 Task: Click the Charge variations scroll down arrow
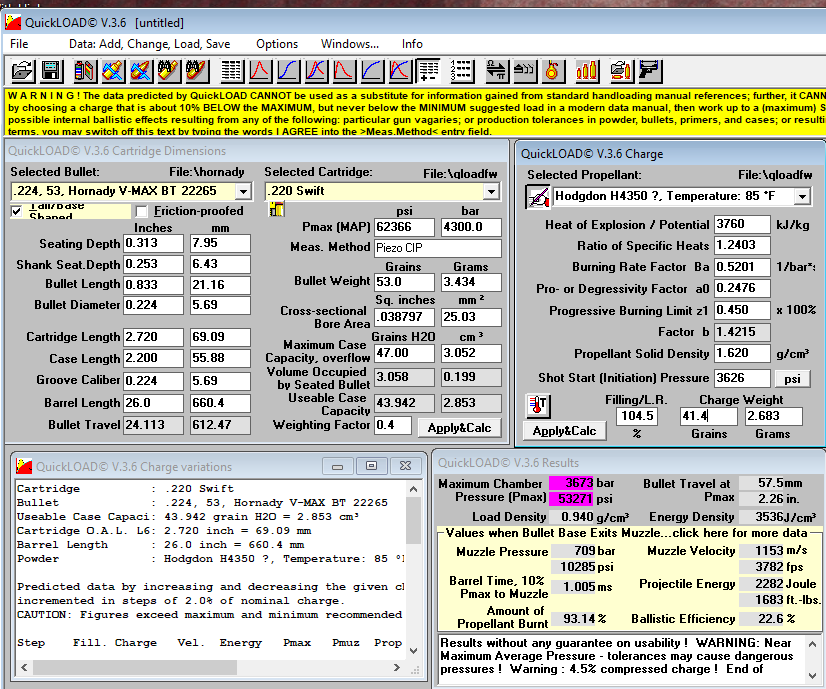click(414, 651)
